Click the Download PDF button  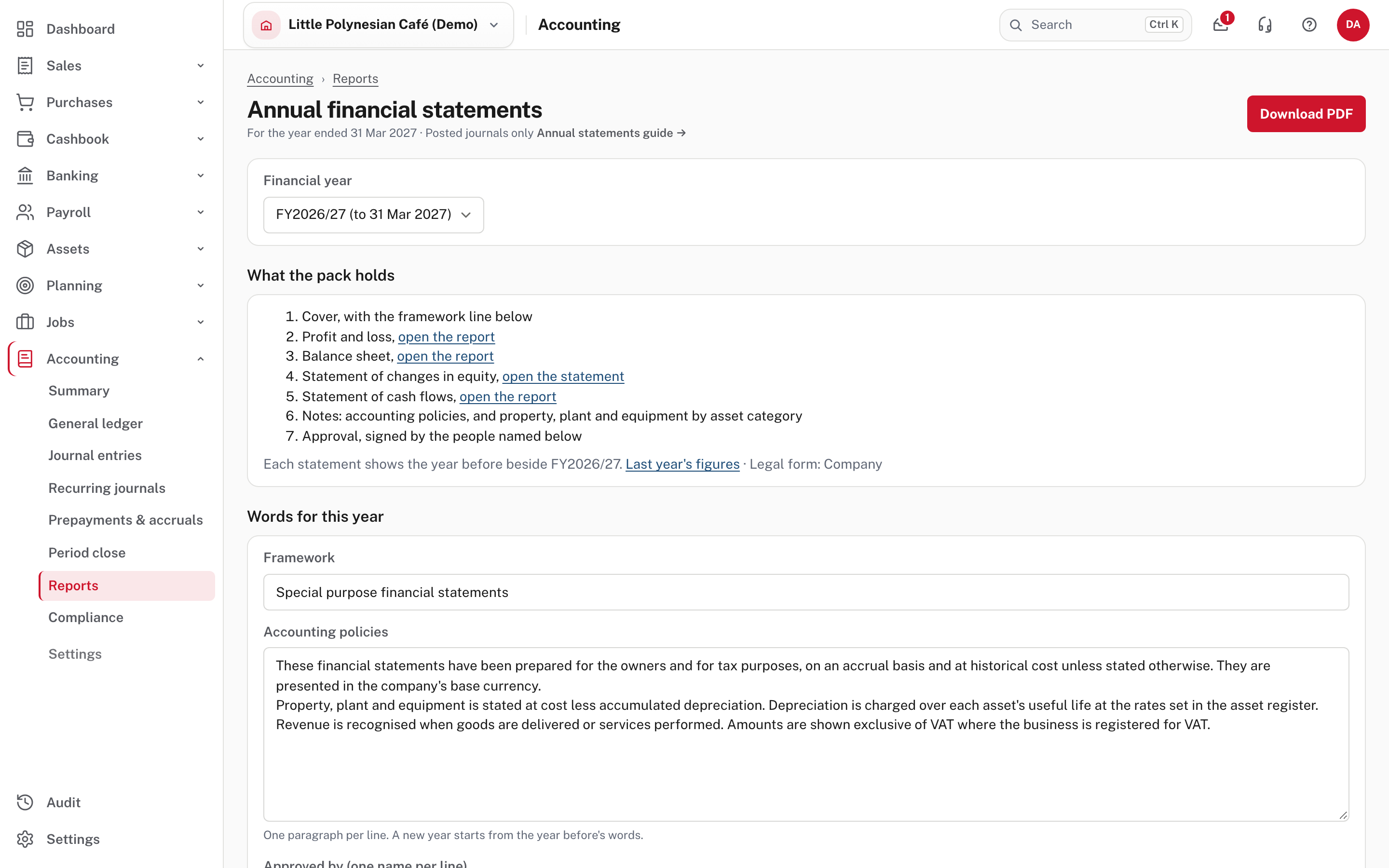point(1306,114)
